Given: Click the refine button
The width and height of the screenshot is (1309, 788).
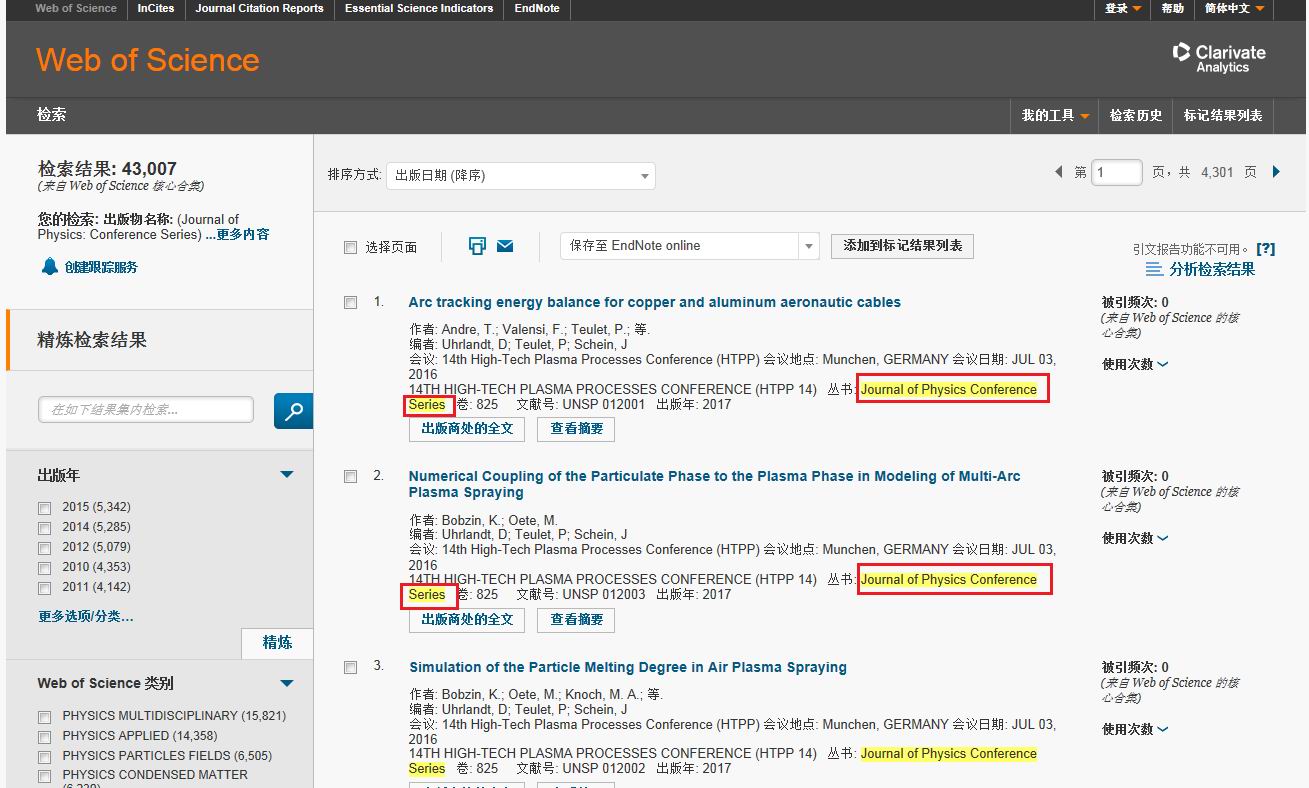Looking at the screenshot, I should [277, 643].
